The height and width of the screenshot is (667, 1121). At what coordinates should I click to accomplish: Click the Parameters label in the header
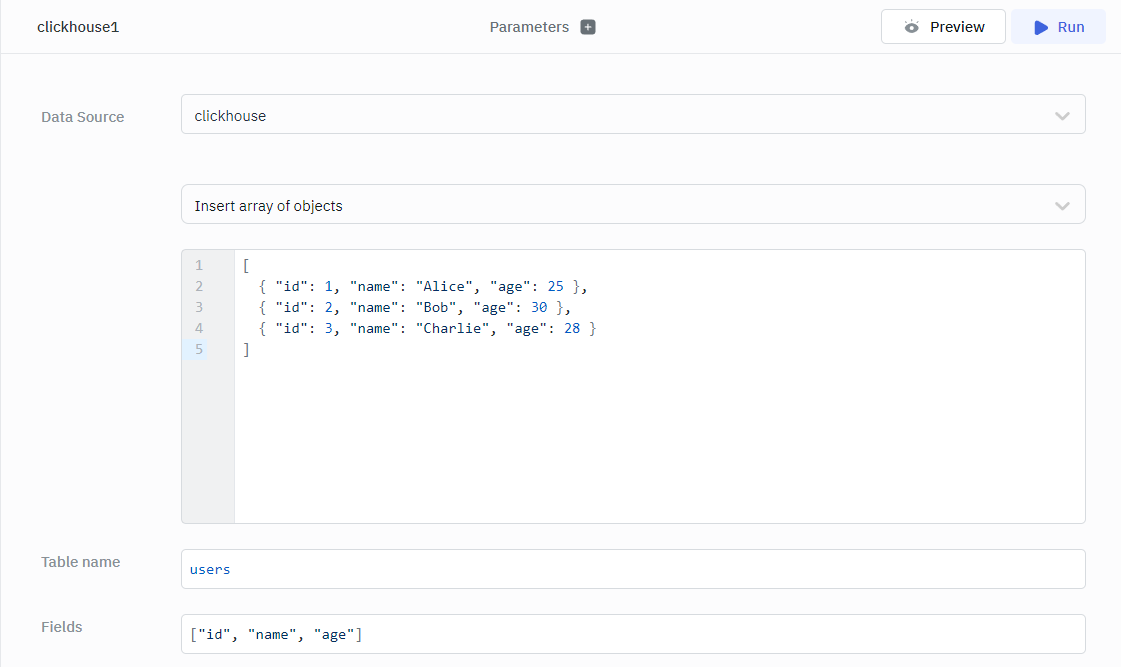coord(529,27)
